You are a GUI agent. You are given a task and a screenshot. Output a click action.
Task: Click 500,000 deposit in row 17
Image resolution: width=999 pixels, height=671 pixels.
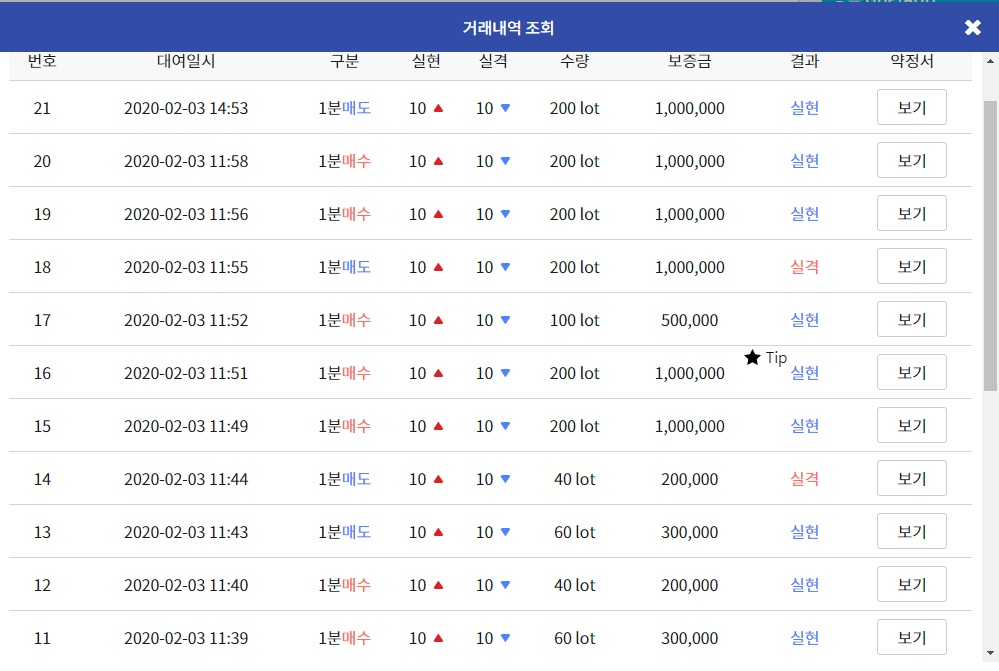click(x=689, y=320)
